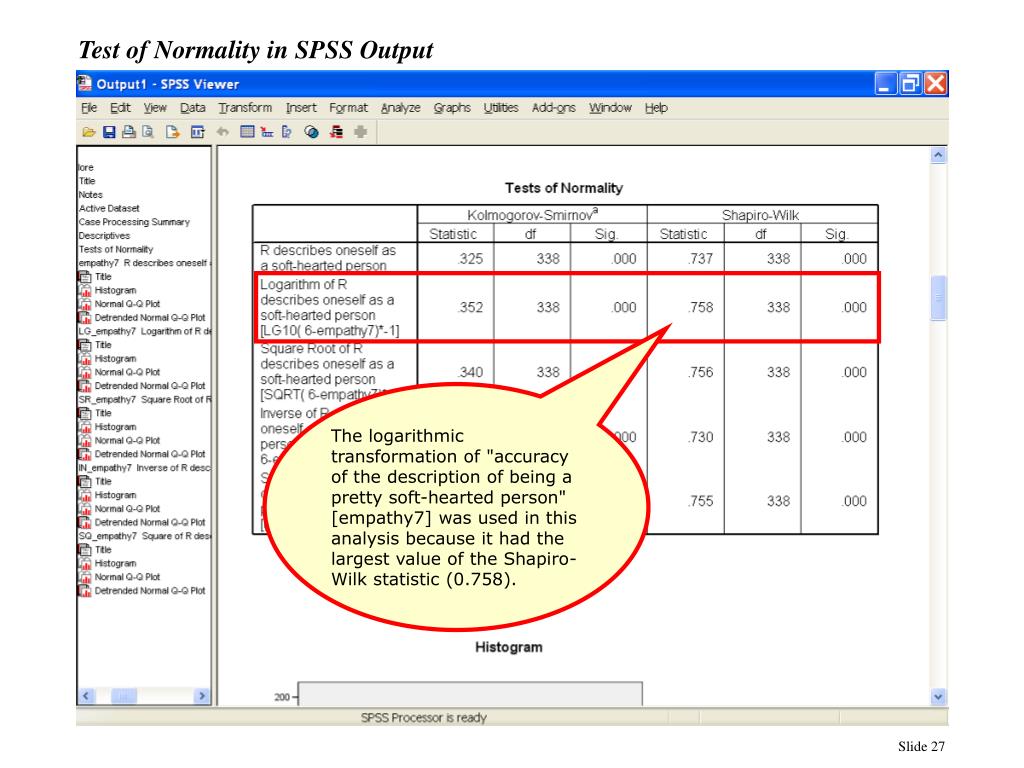Viewport: 1024px width, 768px height.
Task: Click the Go to Case icon
Action: coord(267,133)
